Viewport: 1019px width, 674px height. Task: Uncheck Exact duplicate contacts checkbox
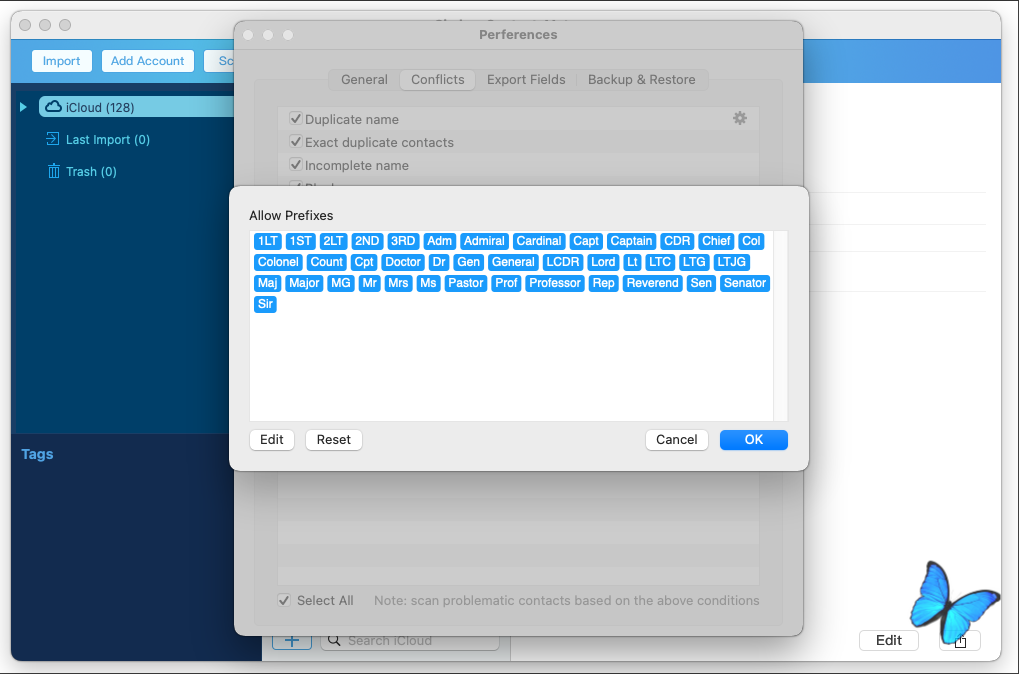click(296, 142)
